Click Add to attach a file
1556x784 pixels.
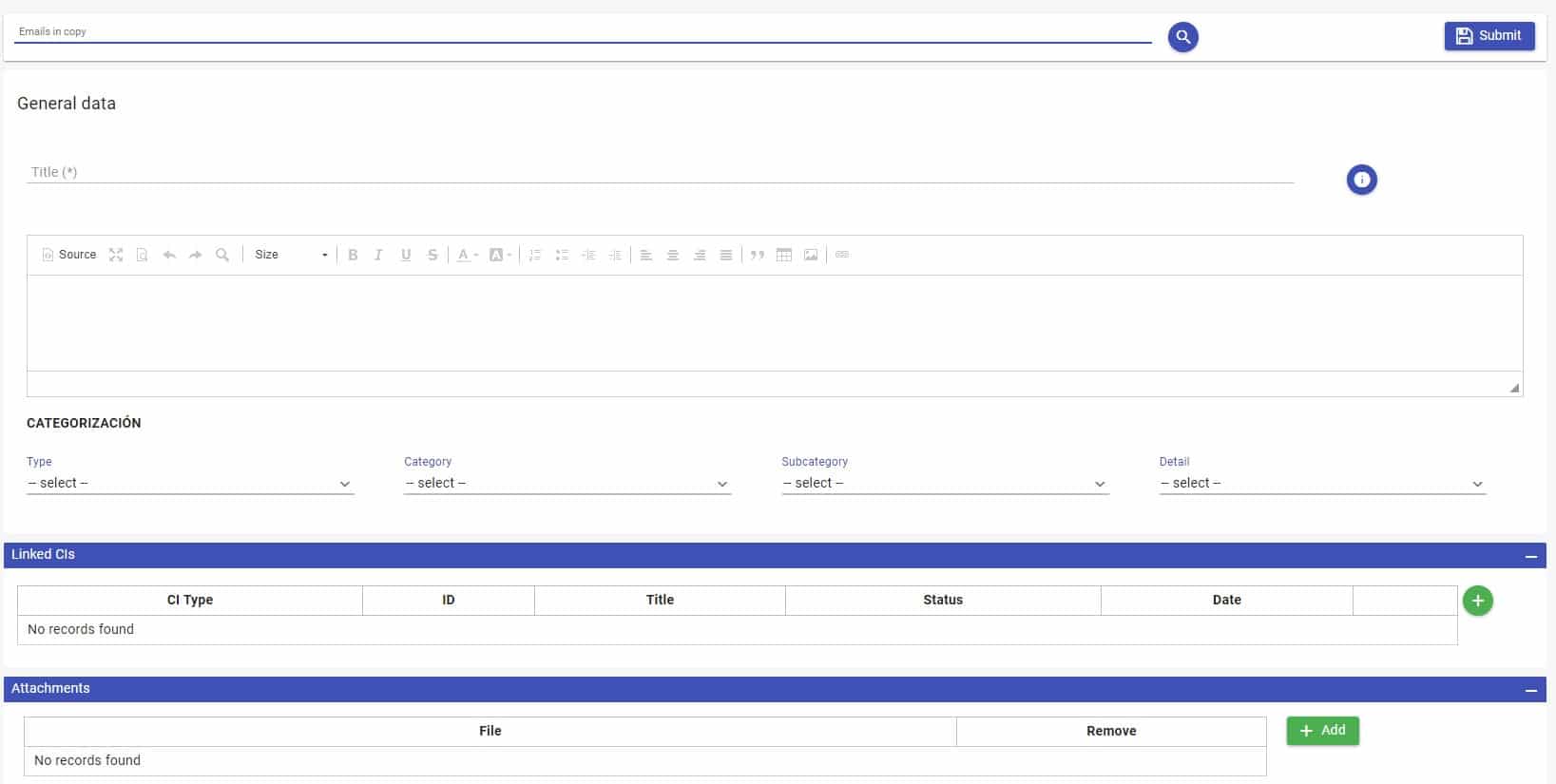click(x=1322, y=731)
